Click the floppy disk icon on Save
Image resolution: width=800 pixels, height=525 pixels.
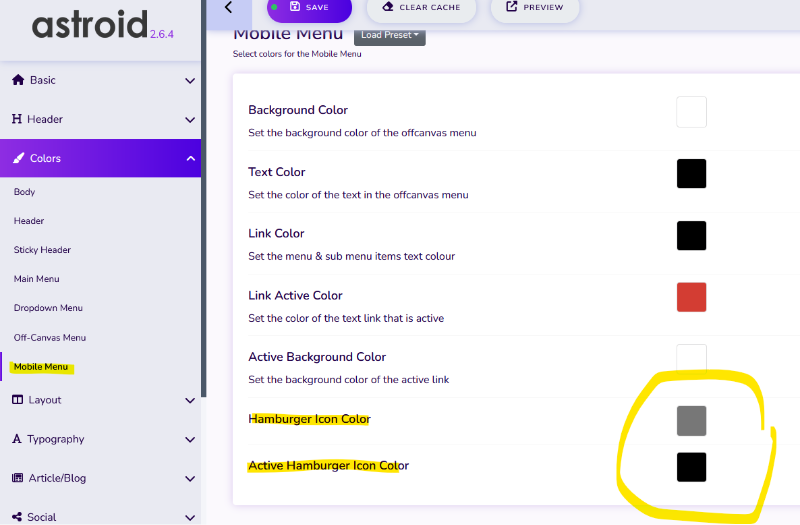[x=295, y=7]
